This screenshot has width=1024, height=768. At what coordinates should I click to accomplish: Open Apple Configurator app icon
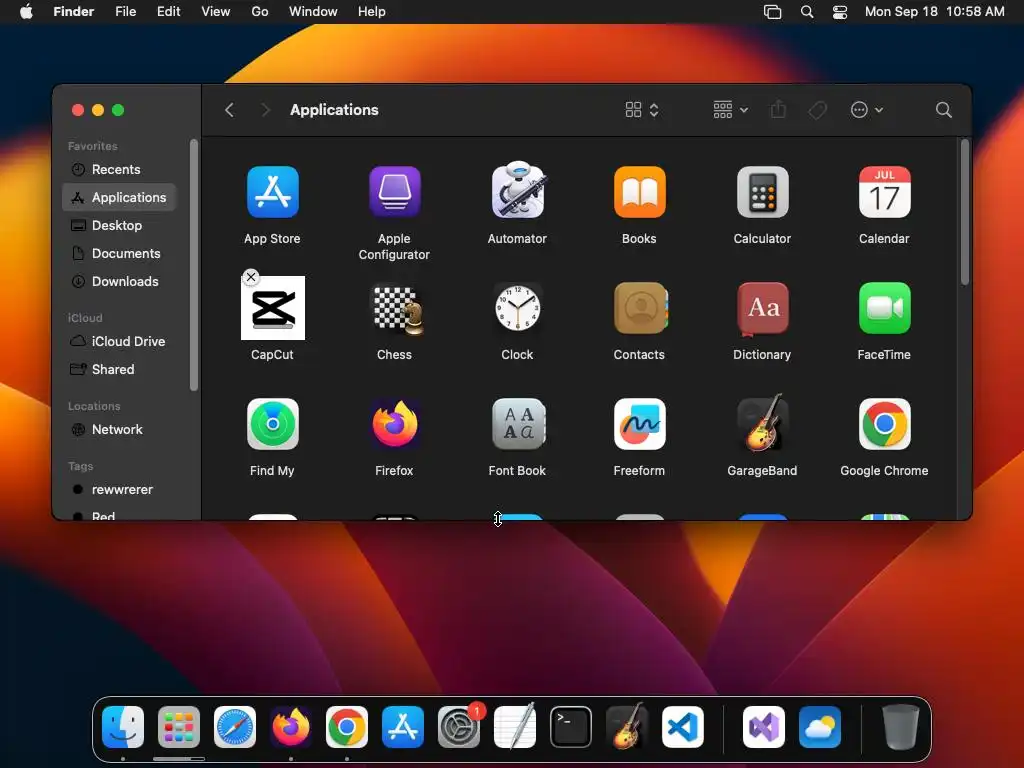point(394,192)
